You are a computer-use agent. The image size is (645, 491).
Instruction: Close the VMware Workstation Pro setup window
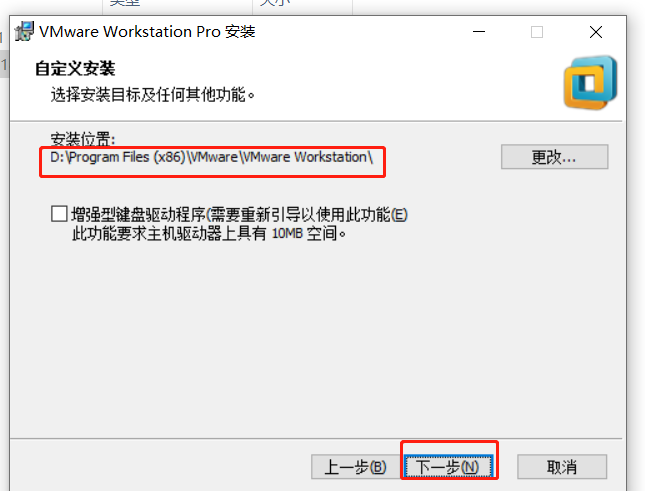click(x=596, y=32)
